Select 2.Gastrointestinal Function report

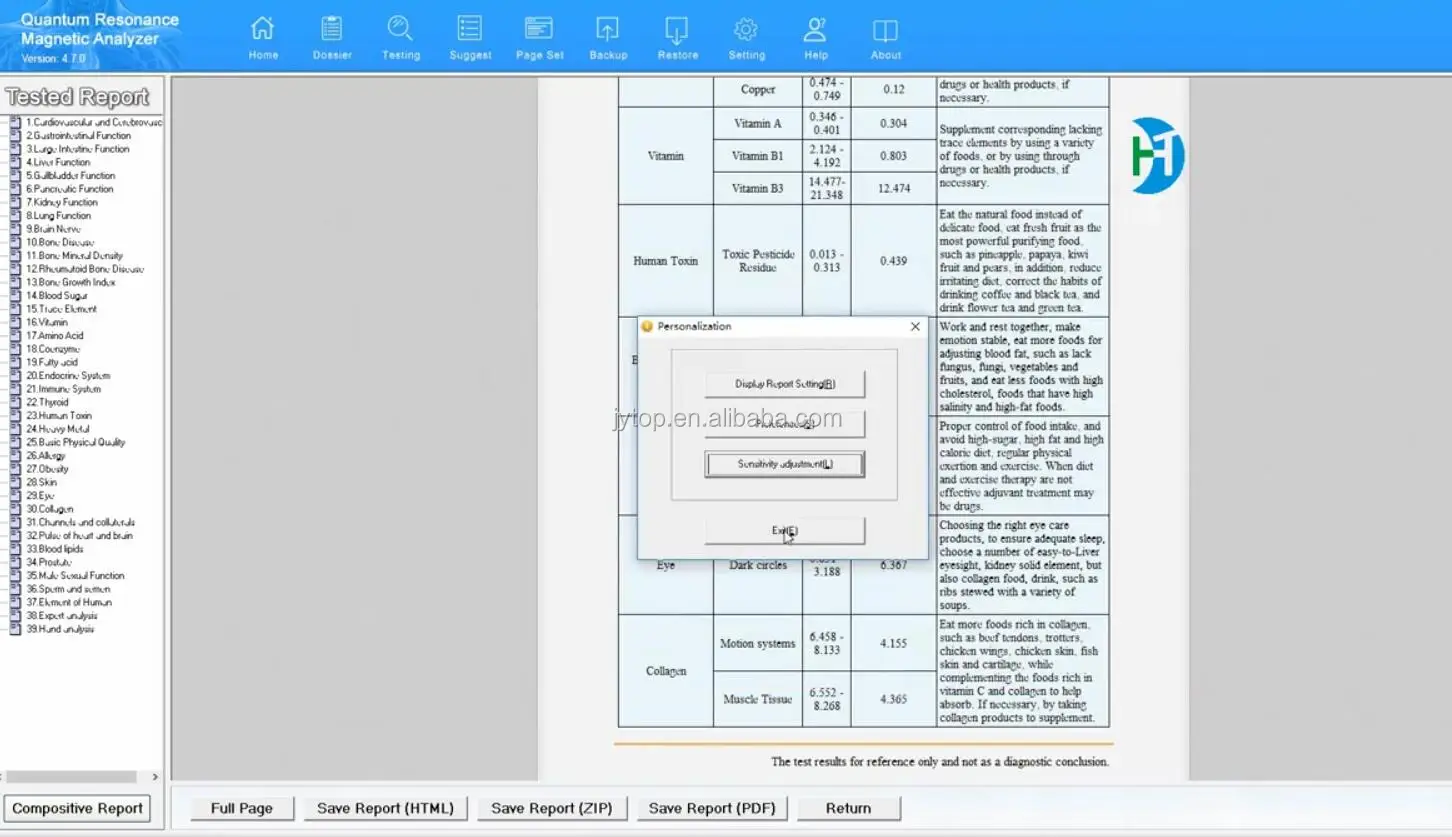pyautogui.click(x=78, y=135)
